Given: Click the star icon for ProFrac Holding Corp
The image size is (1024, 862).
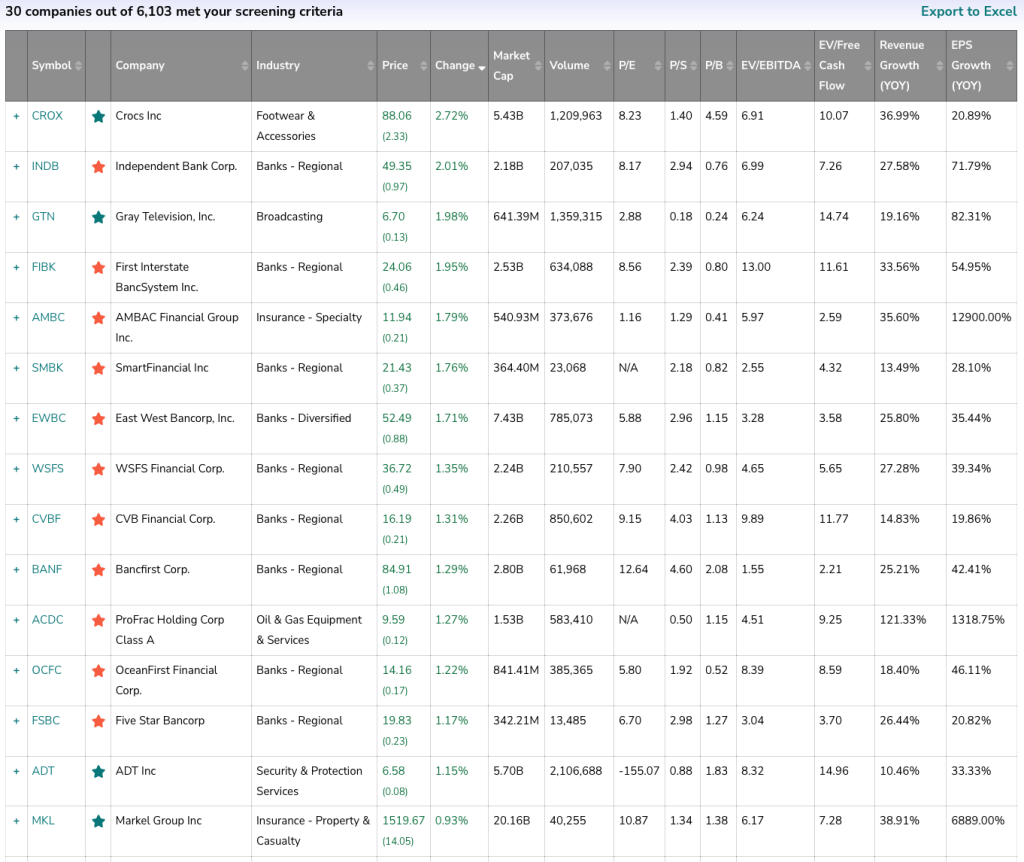Looking at the screenshot, I should pos(99,621).
